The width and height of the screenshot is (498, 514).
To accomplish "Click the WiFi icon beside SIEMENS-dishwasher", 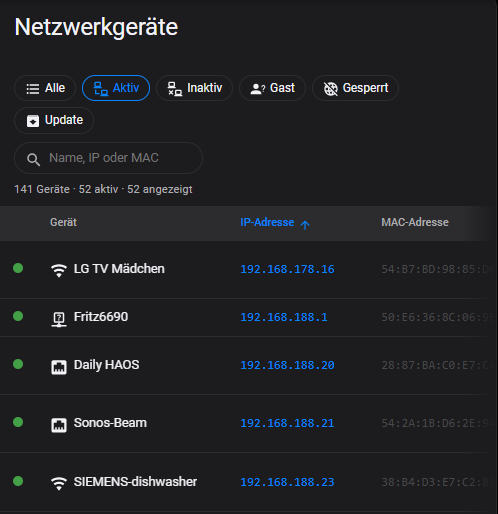I will coord(59,483).
